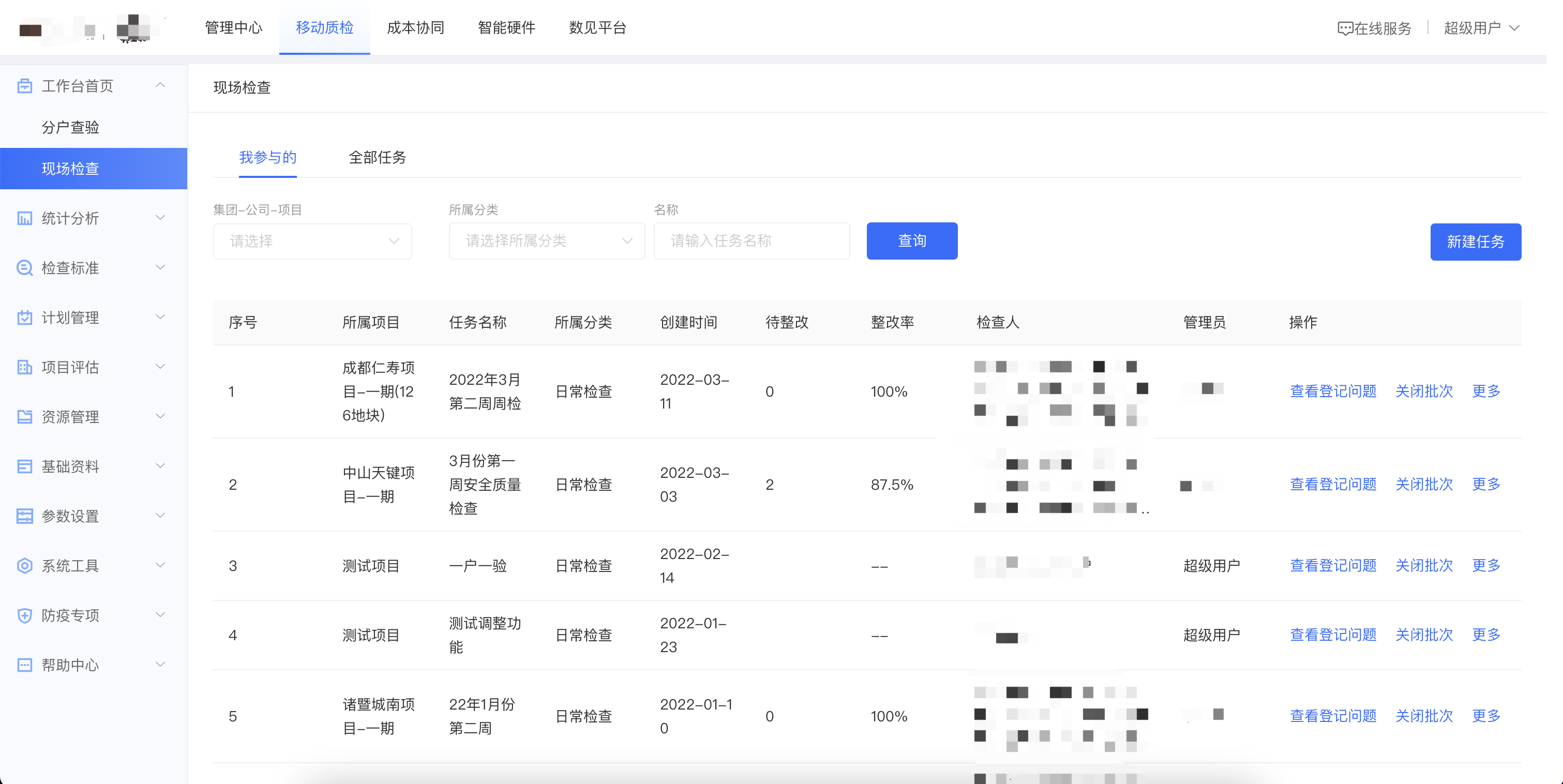The height and width of the screenshot is (784, 1563).
Task: Switch to the 成本协同 top tab
Action: 416,27
